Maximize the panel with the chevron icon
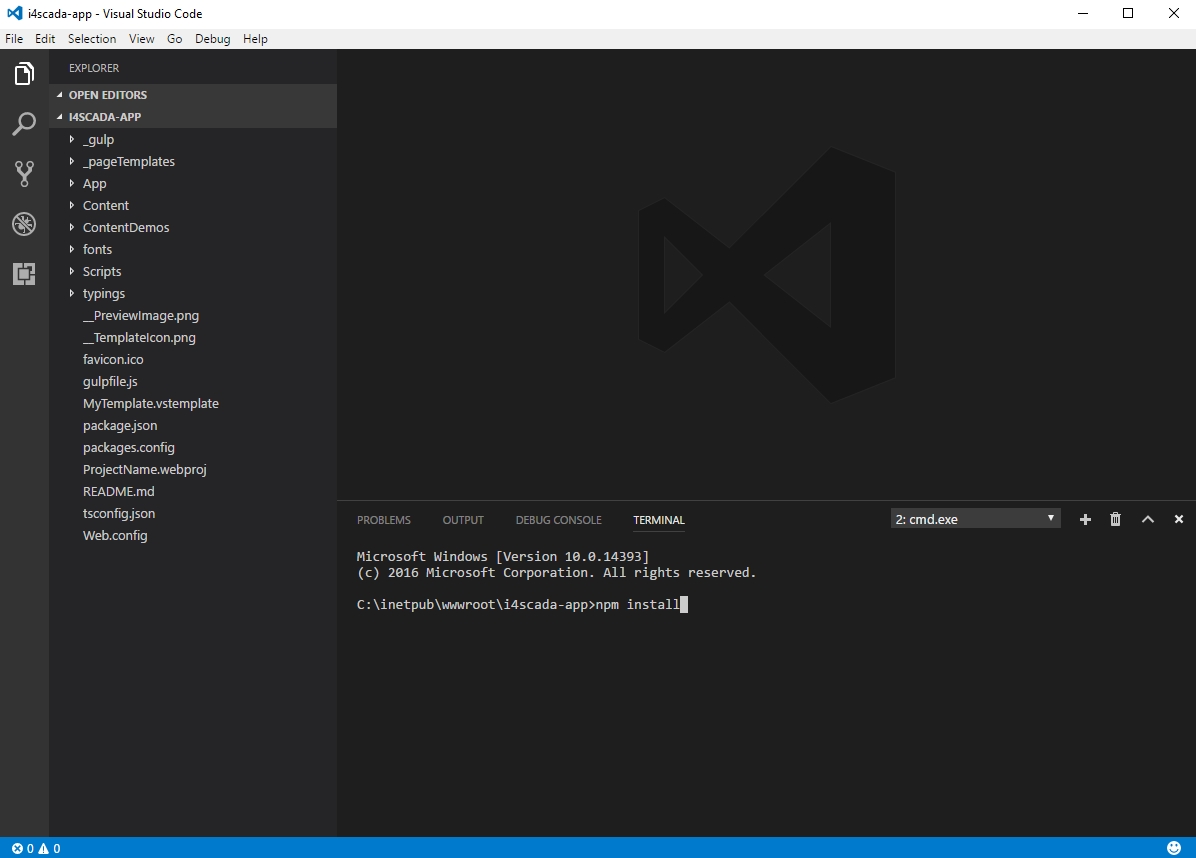 pyautogui.click(x=1148, y=519)
